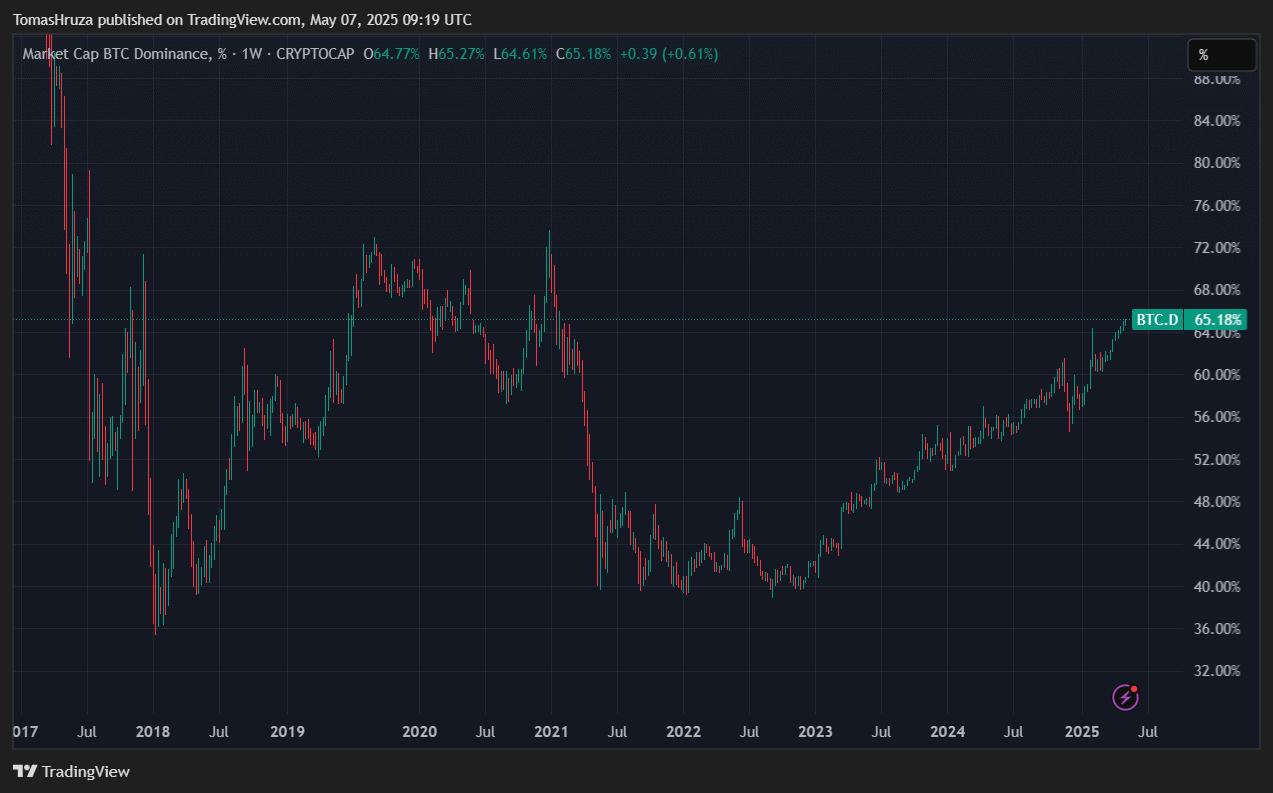Screen dimensions: 1273x793
Task: Toggle the % percent scale button
Action: coord(1220,55)
